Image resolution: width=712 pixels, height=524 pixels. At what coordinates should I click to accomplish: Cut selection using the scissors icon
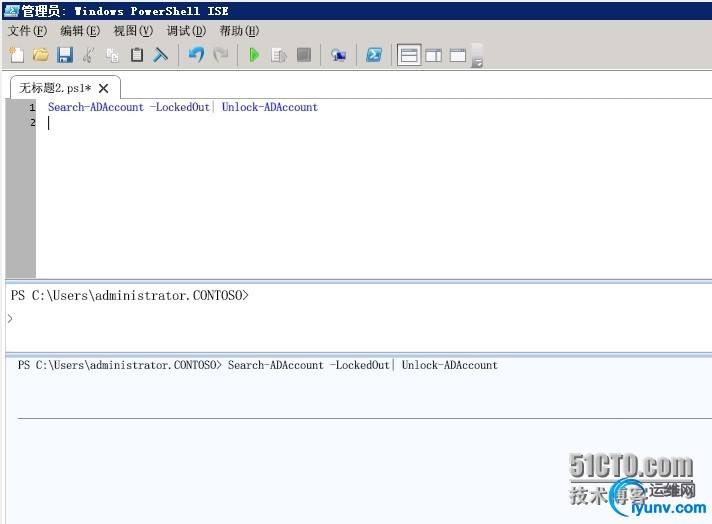(89, 55)
